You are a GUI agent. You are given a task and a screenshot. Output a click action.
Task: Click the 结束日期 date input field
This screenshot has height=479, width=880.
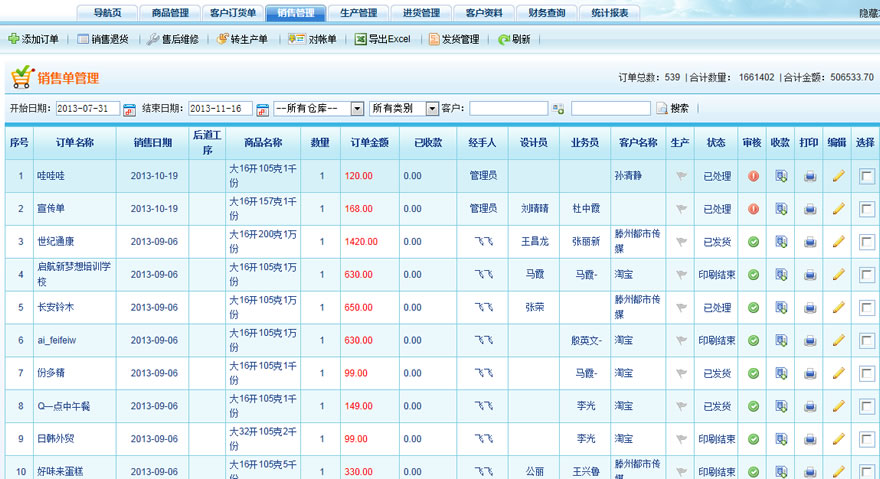tap(221, 108)
